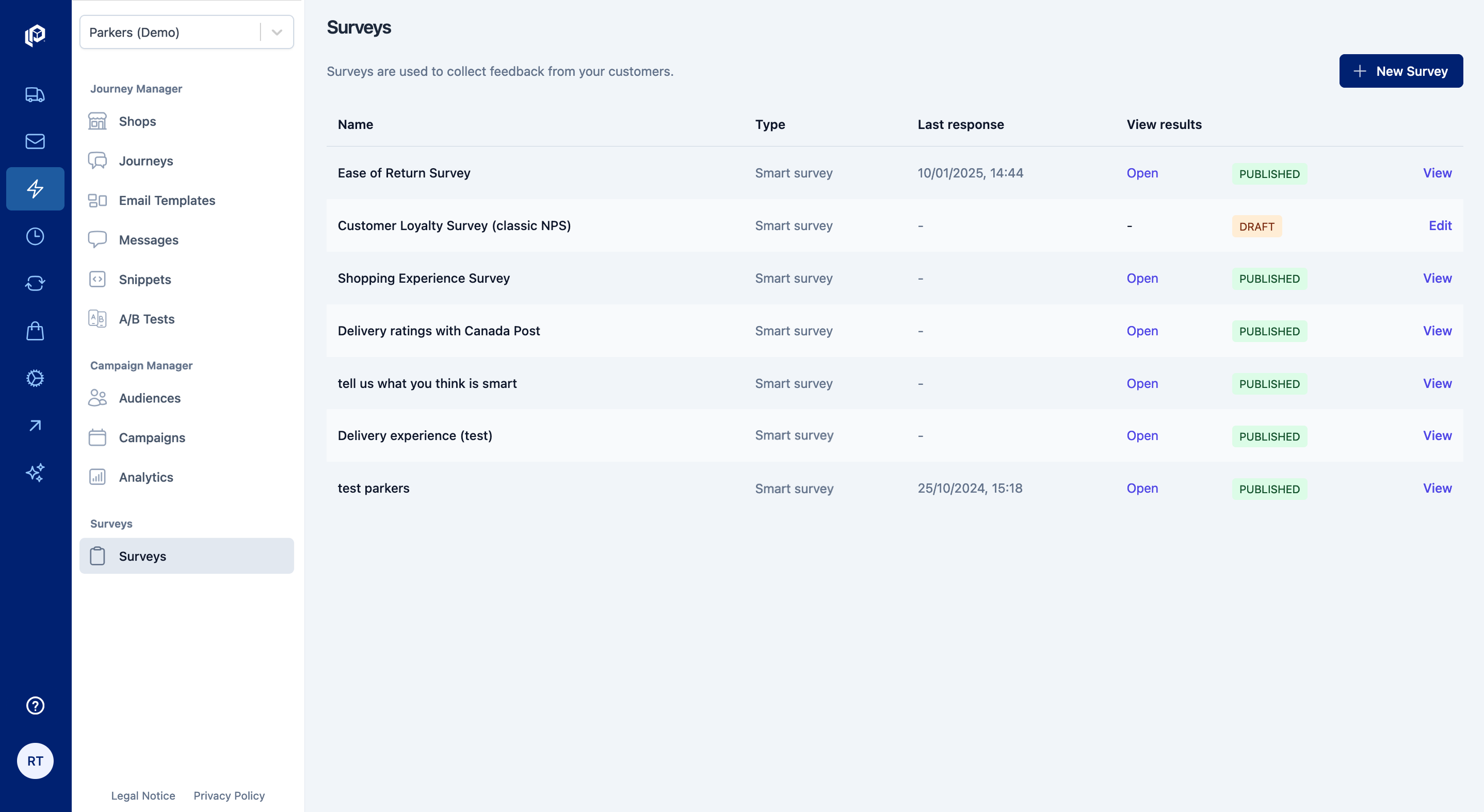Open Analytics under Campaign Manager
The image size is (1484, 812).
click(x=146, y=477)
